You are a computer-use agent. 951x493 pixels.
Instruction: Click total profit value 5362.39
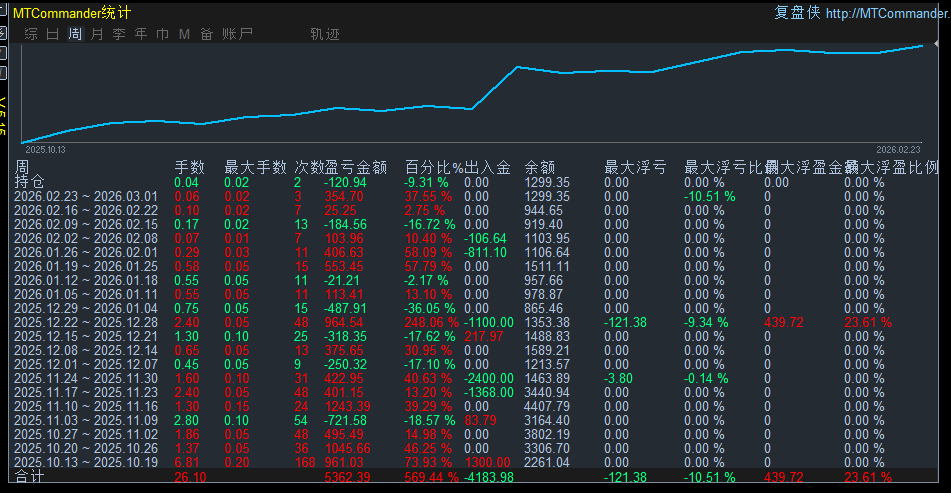[x=348, y=477]
